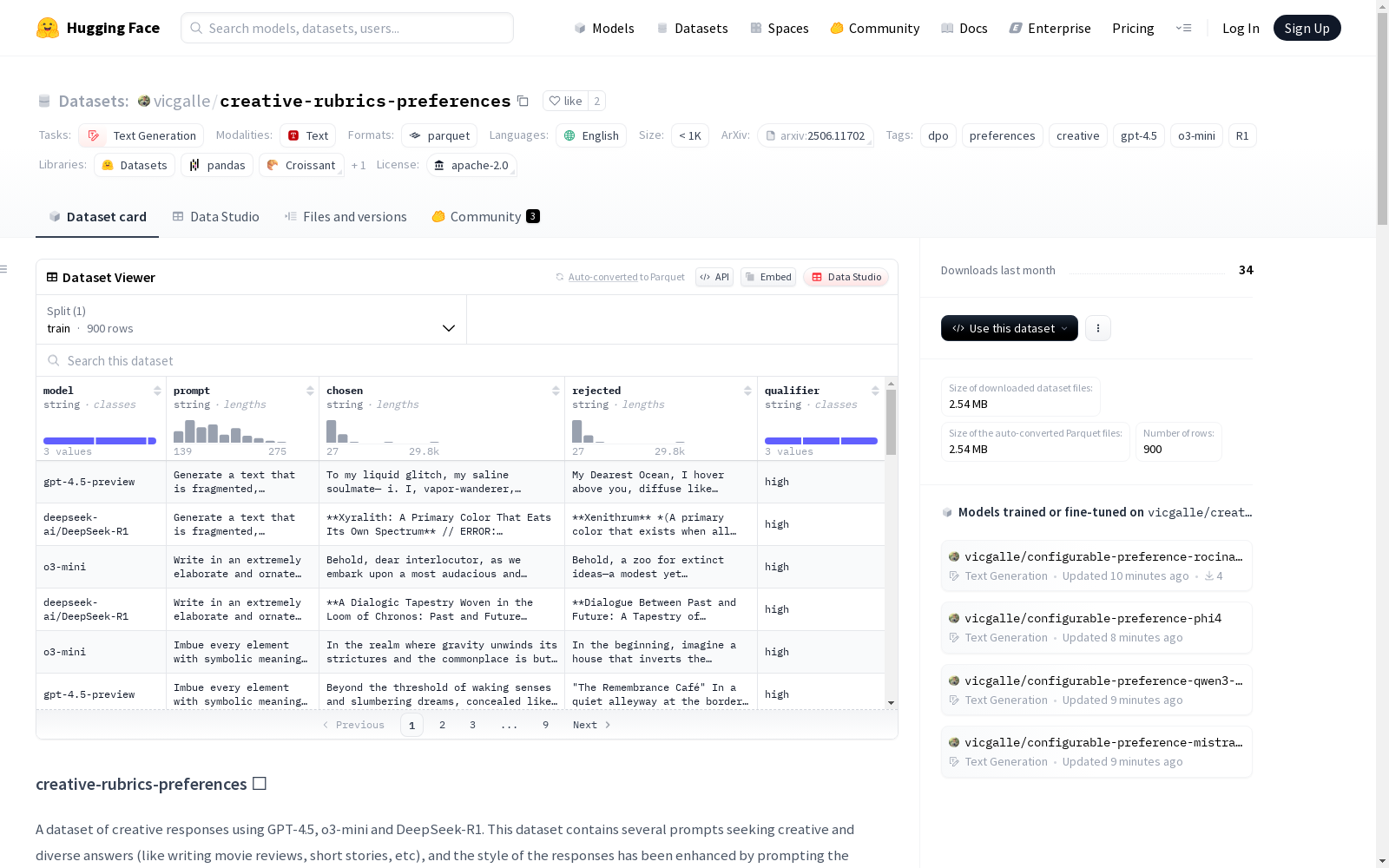This screenshot has width=1389, height=868.
Task: Open the configurable-preference-mistra model card
Action: tap(1096, 752)
